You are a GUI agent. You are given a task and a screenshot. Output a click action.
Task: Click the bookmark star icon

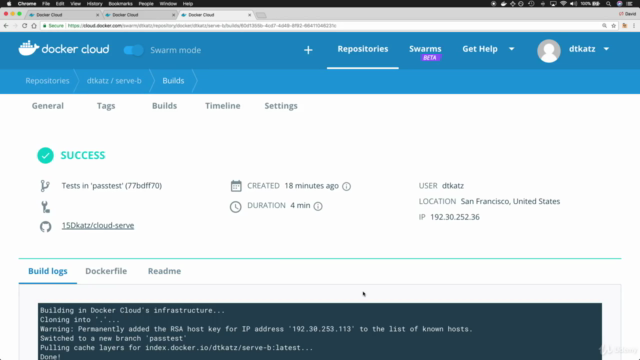613,26
